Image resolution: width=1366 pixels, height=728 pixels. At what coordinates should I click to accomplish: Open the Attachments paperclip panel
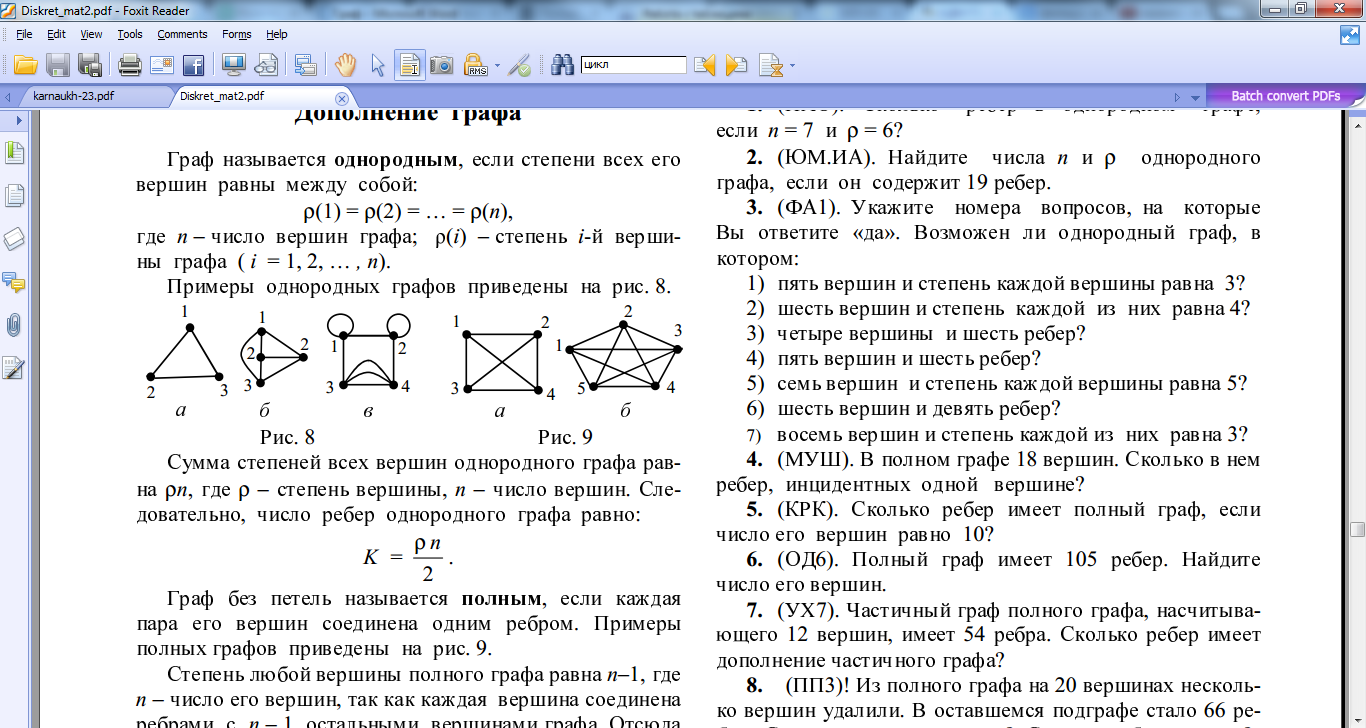(14, 325)
